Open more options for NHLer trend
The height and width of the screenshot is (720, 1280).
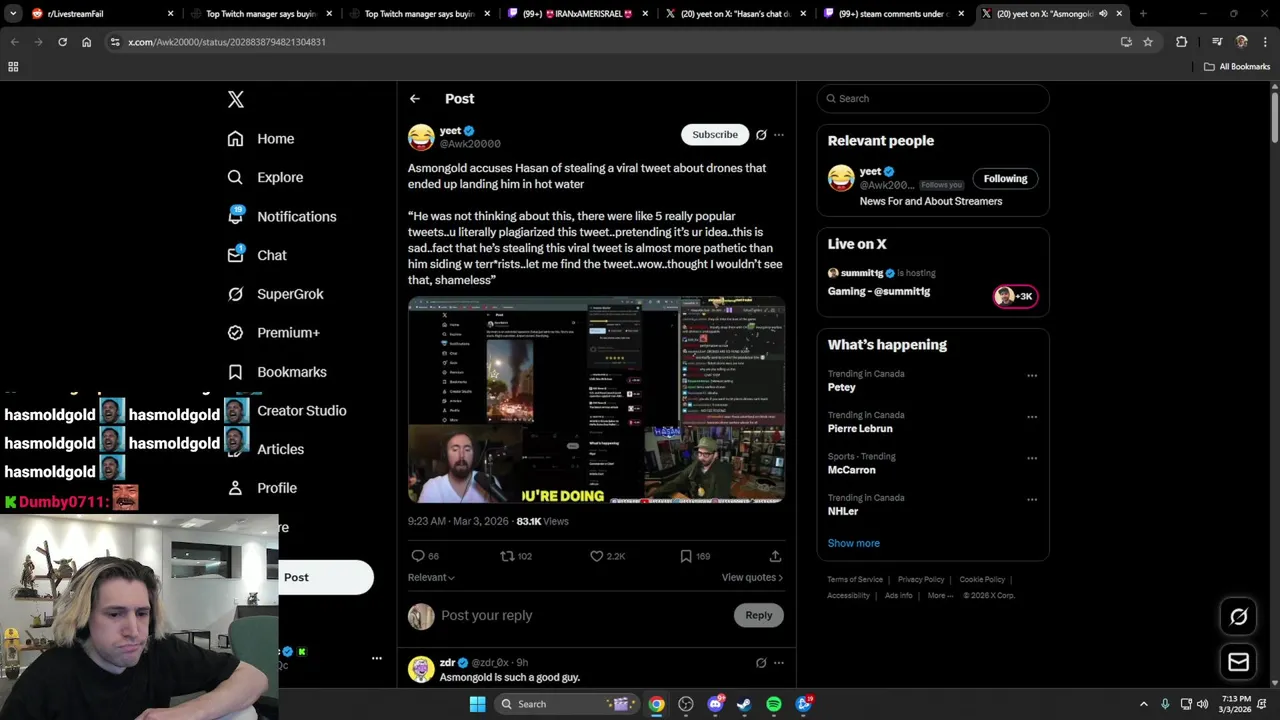point(1032,499)
